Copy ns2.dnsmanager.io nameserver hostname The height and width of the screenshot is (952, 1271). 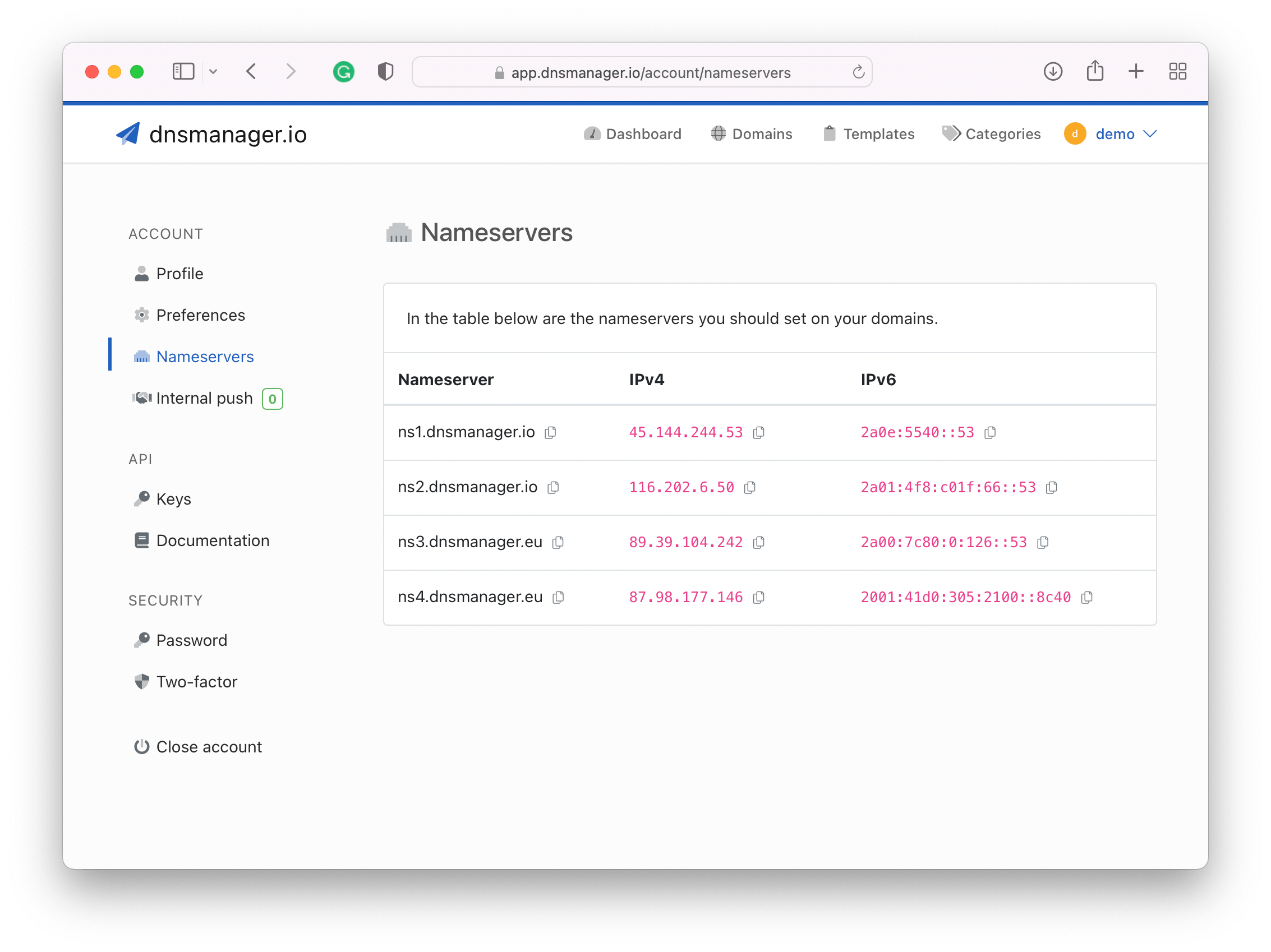tap(554, 487)
